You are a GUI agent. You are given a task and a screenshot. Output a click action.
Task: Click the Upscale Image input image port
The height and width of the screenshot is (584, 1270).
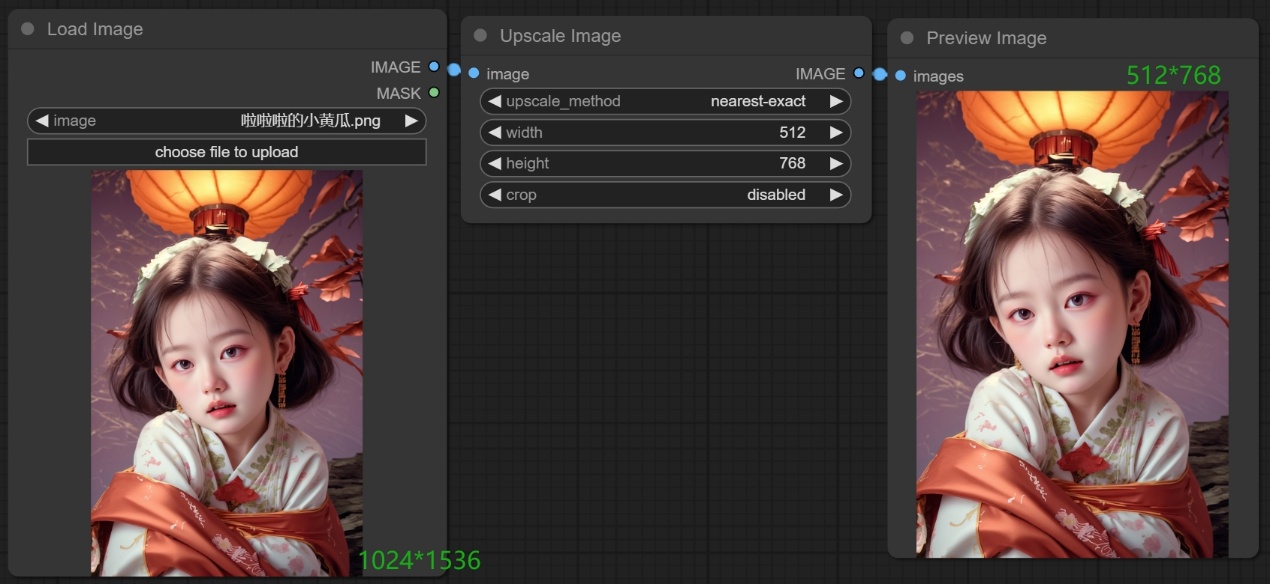[474, 73]
